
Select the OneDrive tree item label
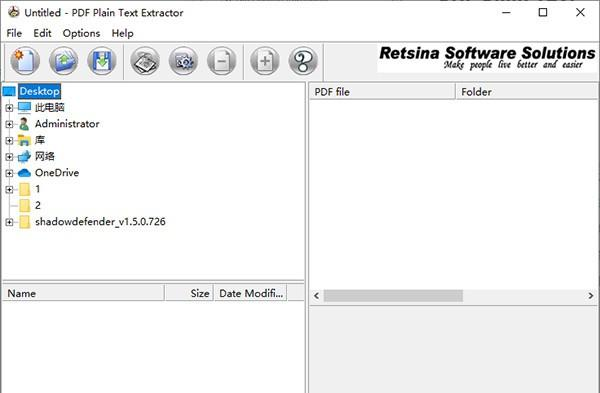pos(57,173)
